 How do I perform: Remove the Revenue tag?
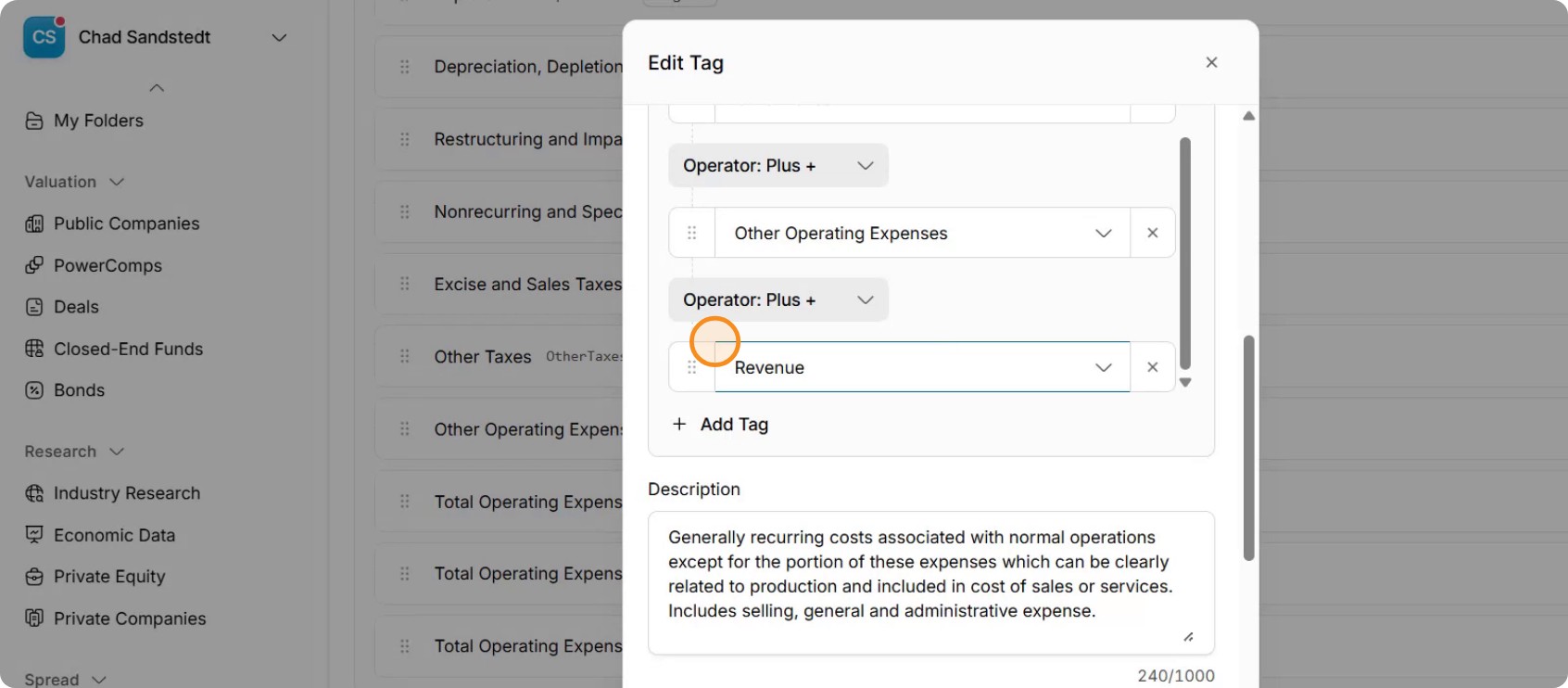(x=1153, y=367)
